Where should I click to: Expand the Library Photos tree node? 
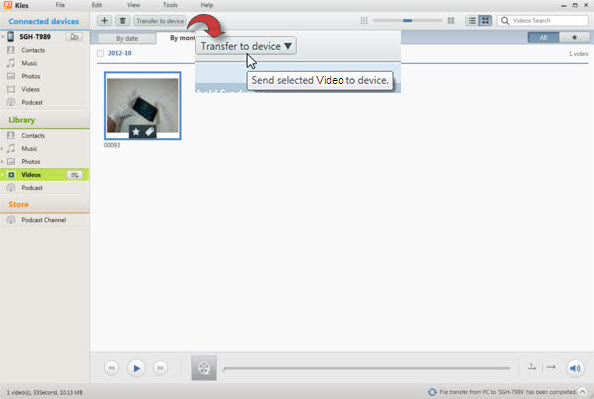click(2, 162)
